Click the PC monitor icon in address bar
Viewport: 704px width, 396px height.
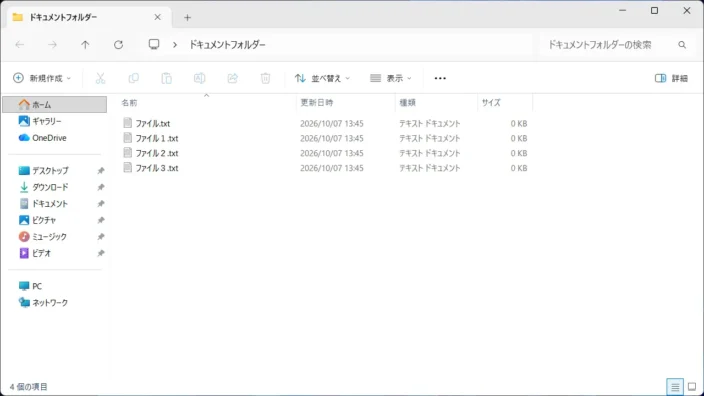coord(154,44)
